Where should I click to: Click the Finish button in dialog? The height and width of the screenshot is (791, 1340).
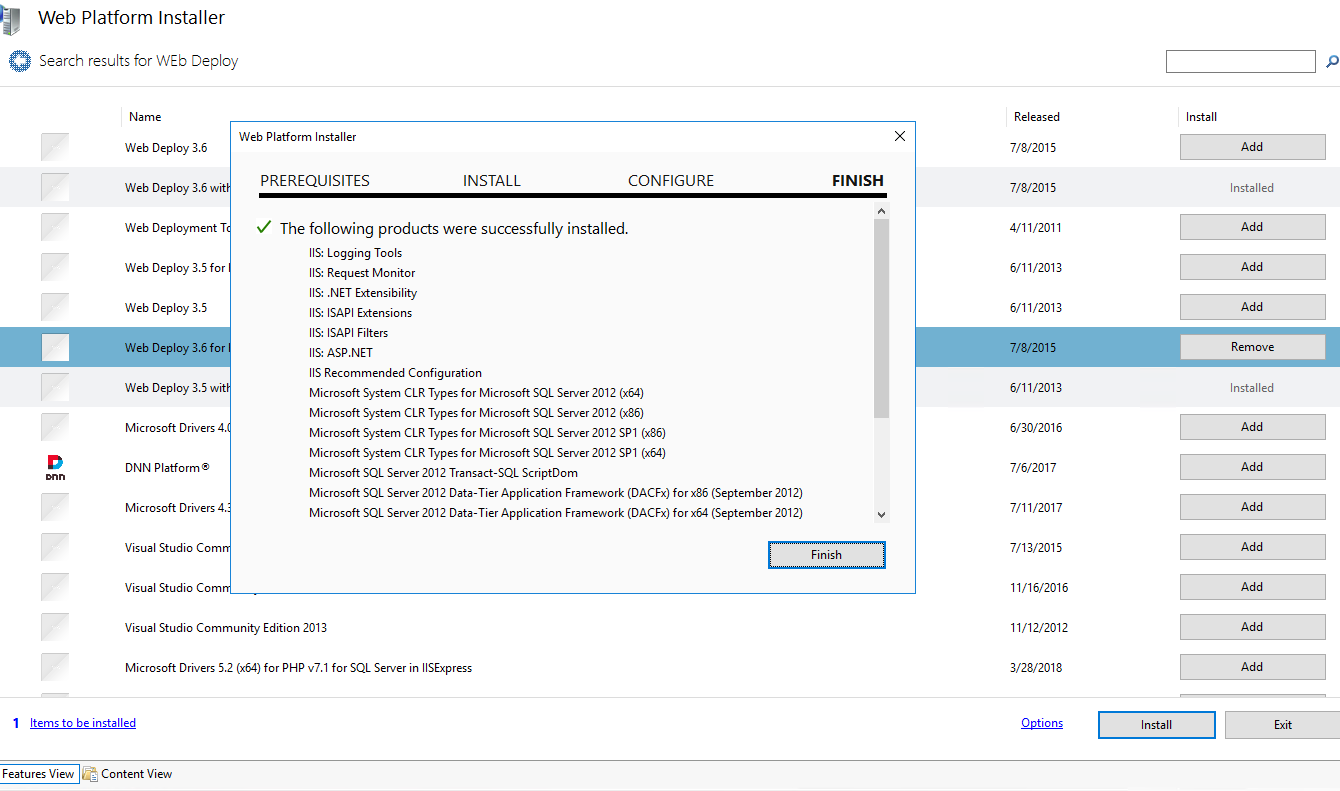point(826,555)
